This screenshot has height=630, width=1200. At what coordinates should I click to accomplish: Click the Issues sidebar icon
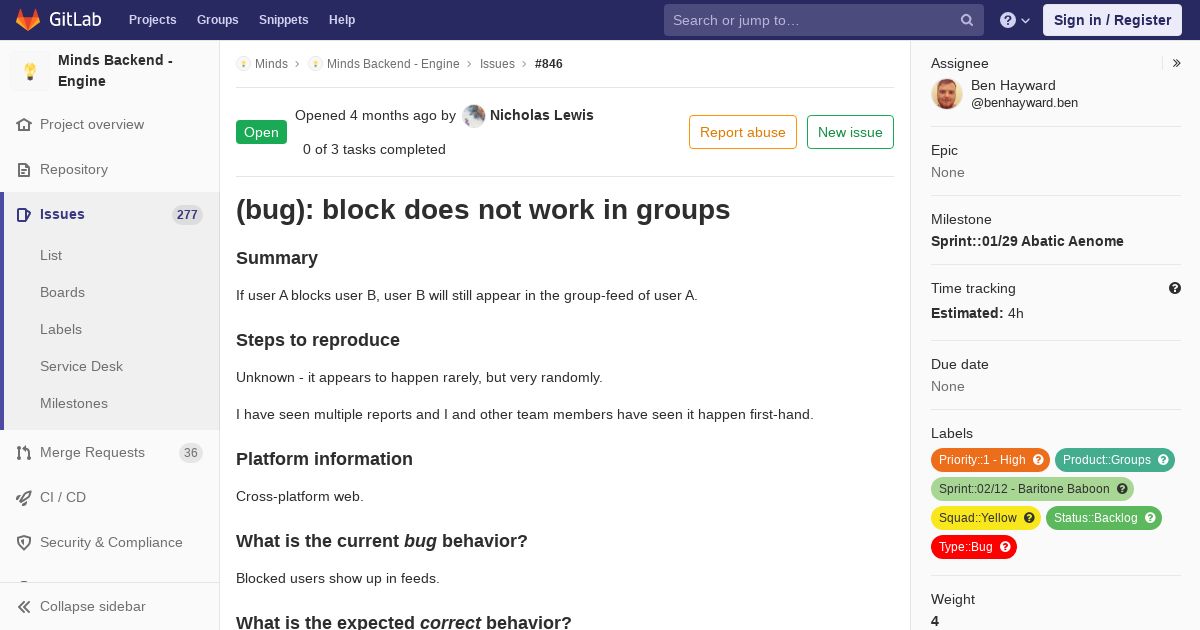(24, 215)
